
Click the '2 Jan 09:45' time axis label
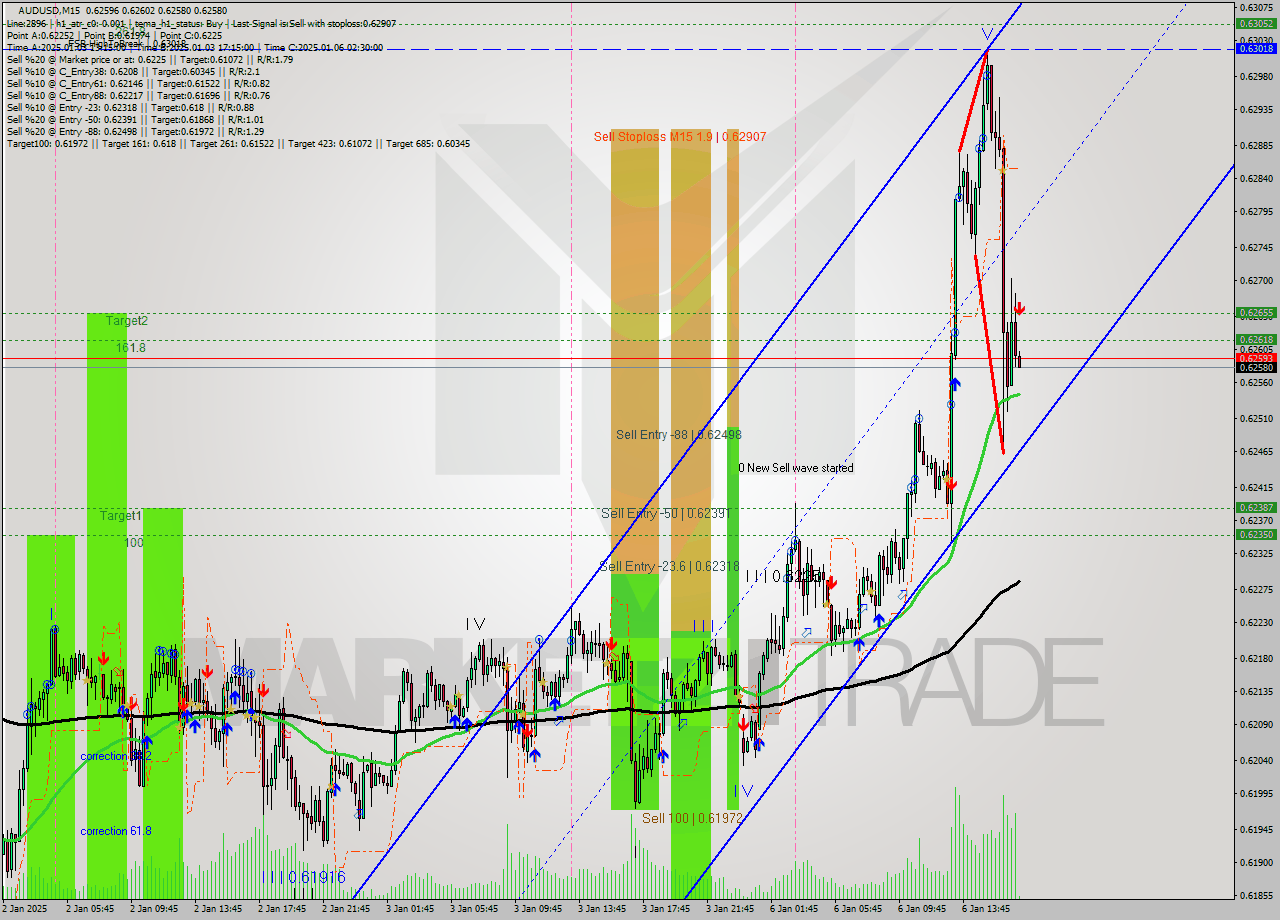(155, 910)
